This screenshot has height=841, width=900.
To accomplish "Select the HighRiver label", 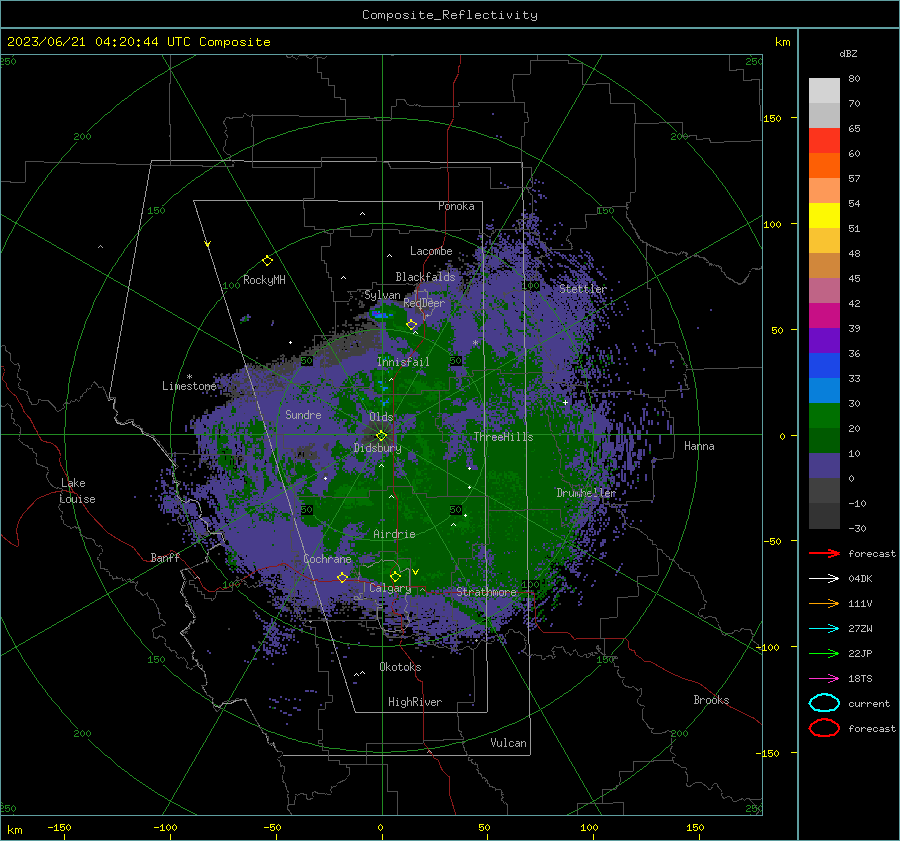I will coord(415,702).
